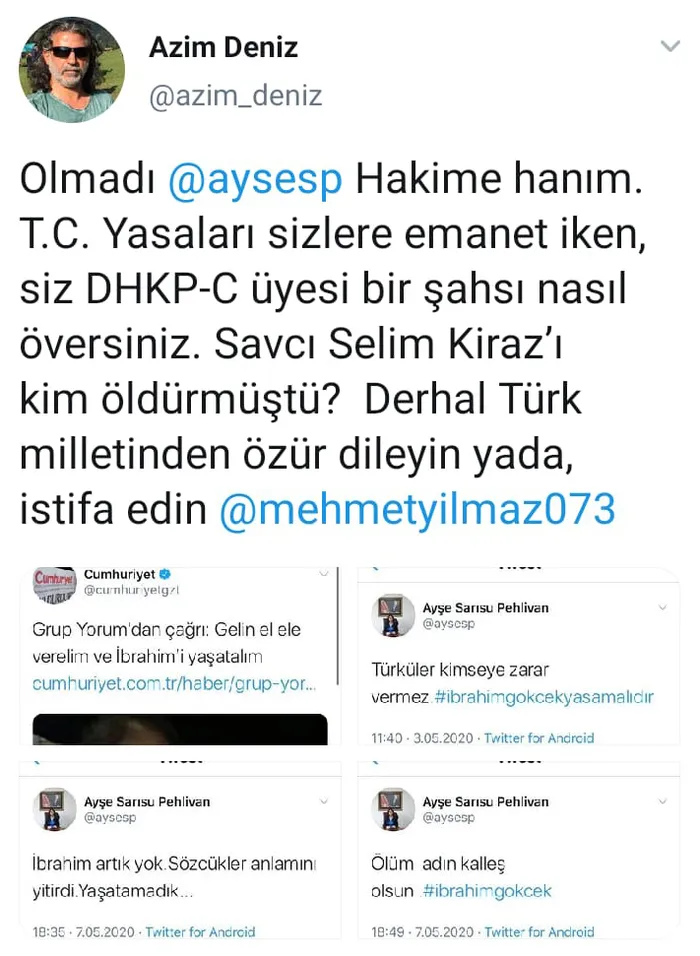The width and height of the screenshot is (700, 956).
Task: Open the @mehmetyilmaz073 mention link
Action: pos(417,509)
